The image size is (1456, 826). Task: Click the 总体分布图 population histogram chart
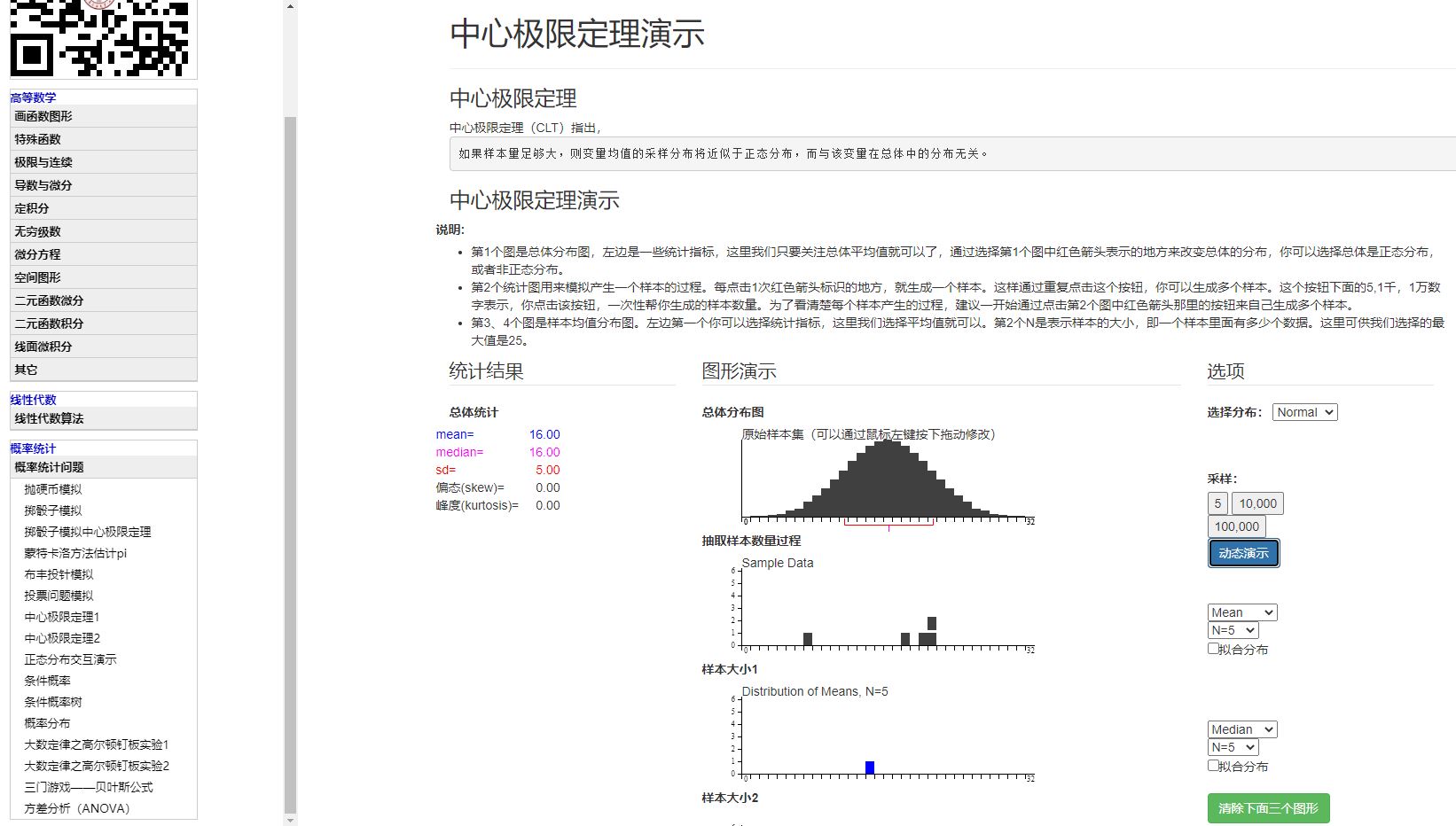[887, 479]
